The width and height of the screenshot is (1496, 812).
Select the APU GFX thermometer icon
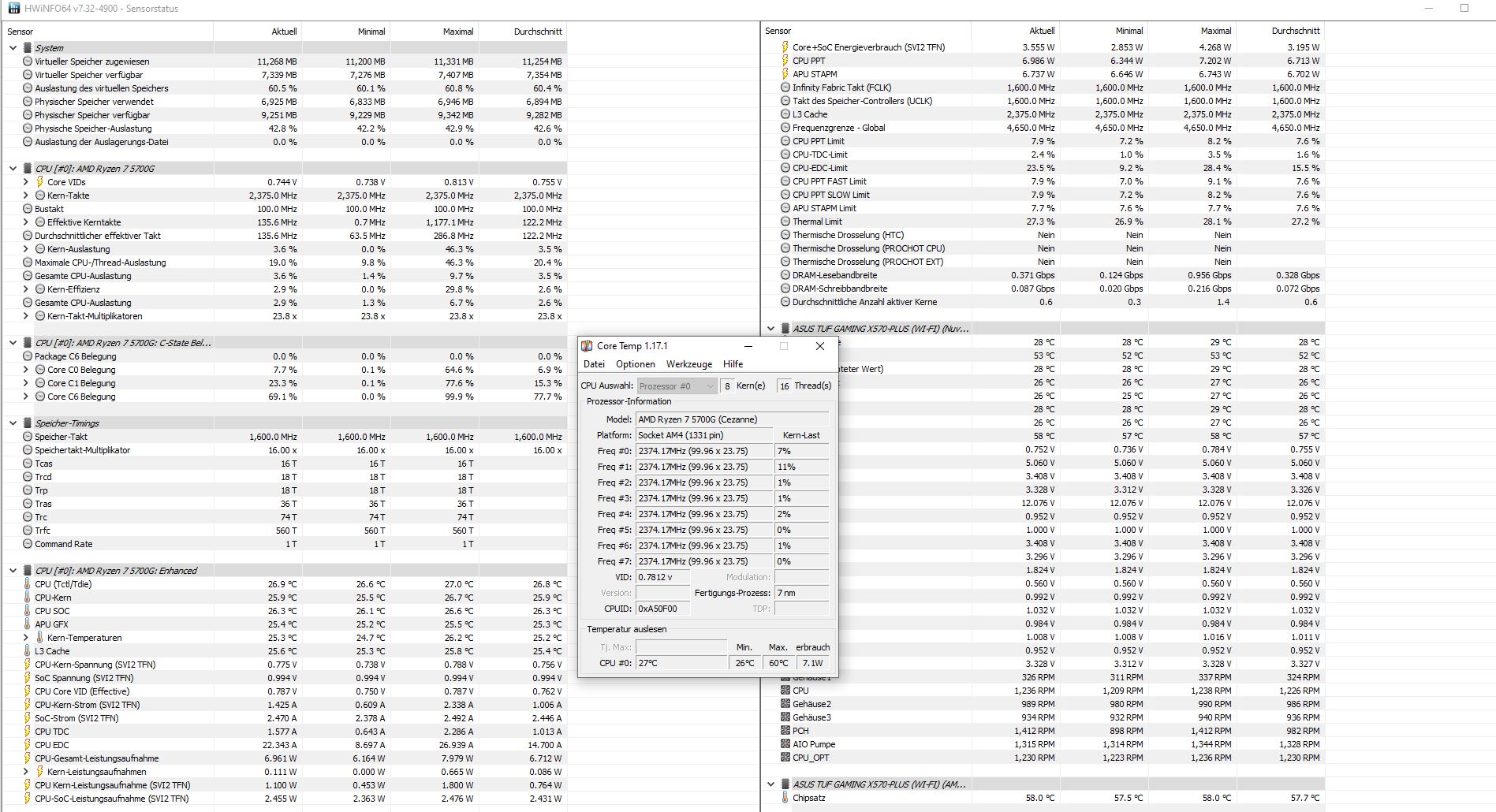point(28,624)
